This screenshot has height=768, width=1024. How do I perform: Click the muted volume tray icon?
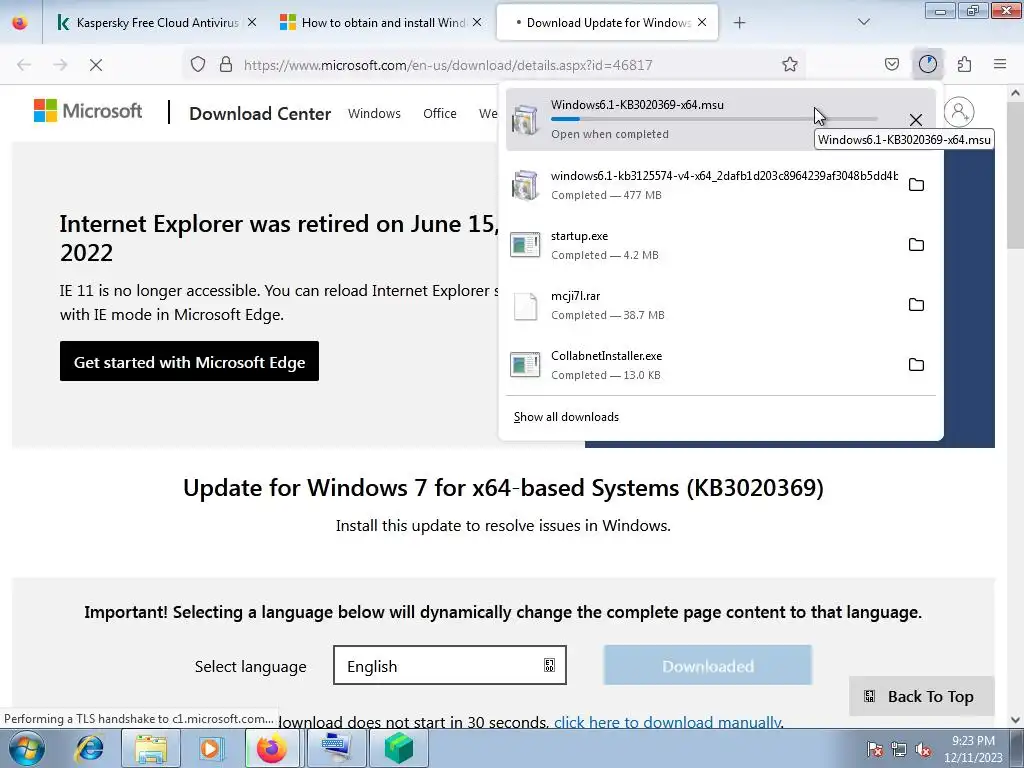923,749
